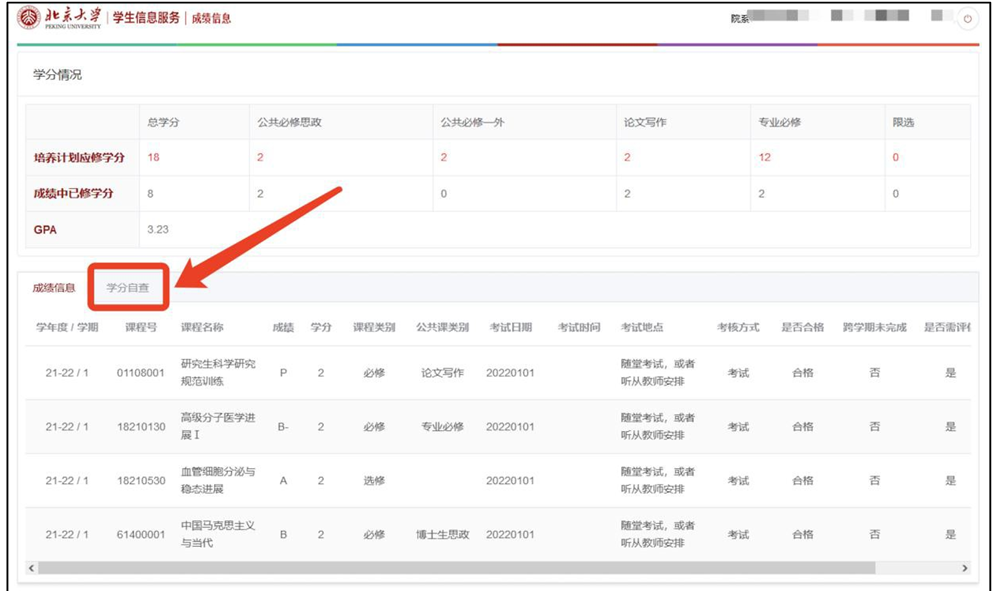Click the 学分情况 panel heading
Image resolution: width=994 pixels, height=591 pixels.
coord(58,75)
